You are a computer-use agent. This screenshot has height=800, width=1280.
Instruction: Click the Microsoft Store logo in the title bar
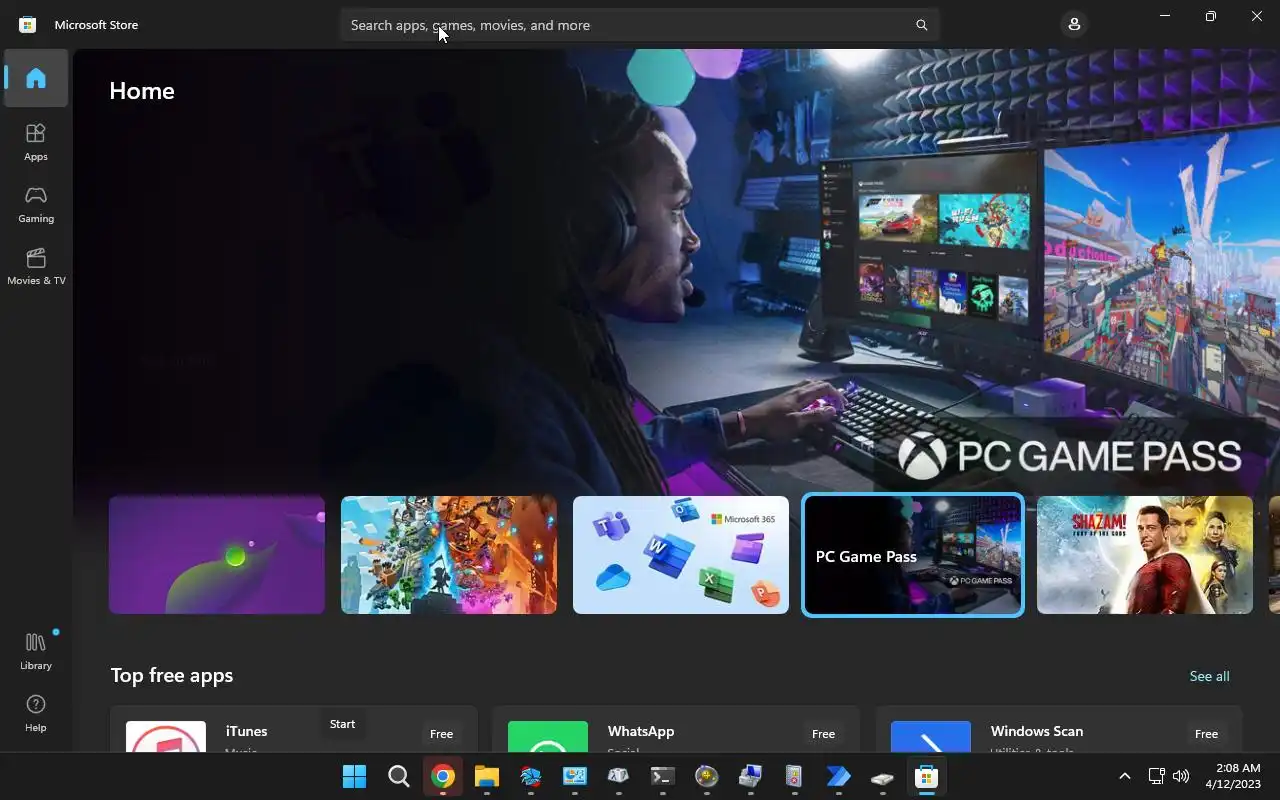pyautogui.click(x=28, y=25)
